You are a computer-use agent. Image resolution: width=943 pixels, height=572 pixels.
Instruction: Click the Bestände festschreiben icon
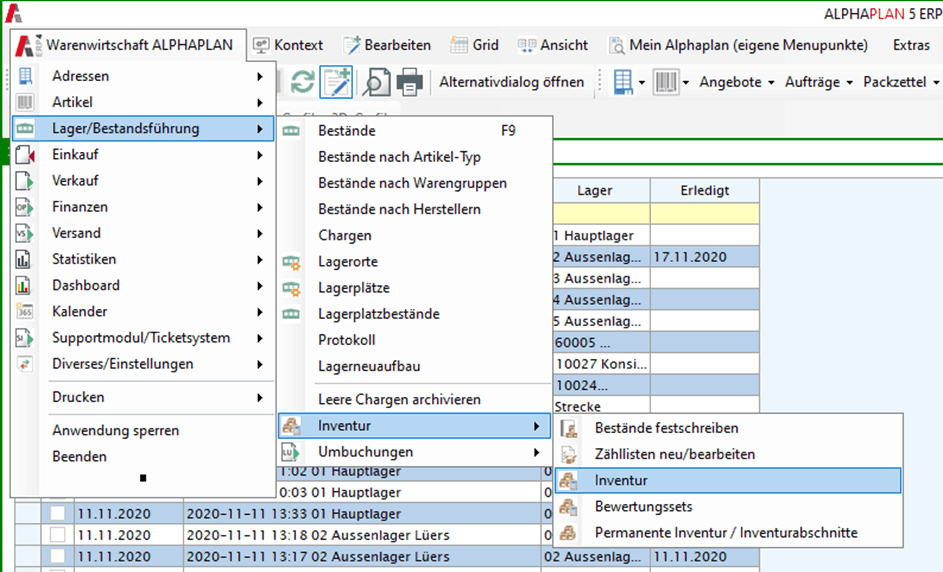(569, 428)
